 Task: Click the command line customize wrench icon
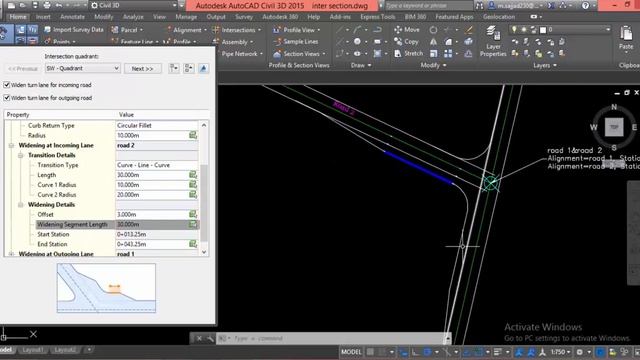(210, 338)
